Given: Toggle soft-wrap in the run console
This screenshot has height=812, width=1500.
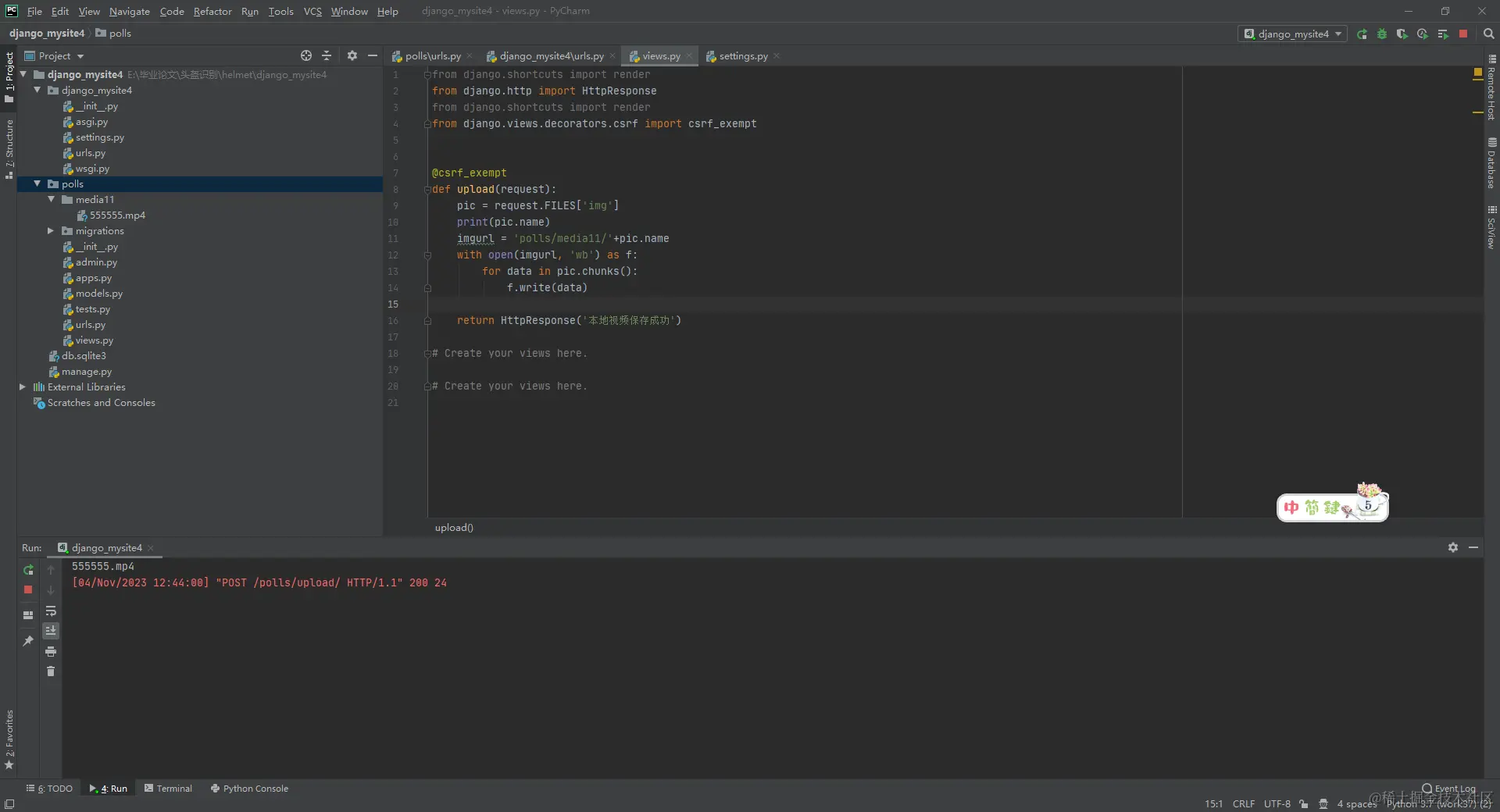Looking at the screenshot, I should [x=51, y=611].
